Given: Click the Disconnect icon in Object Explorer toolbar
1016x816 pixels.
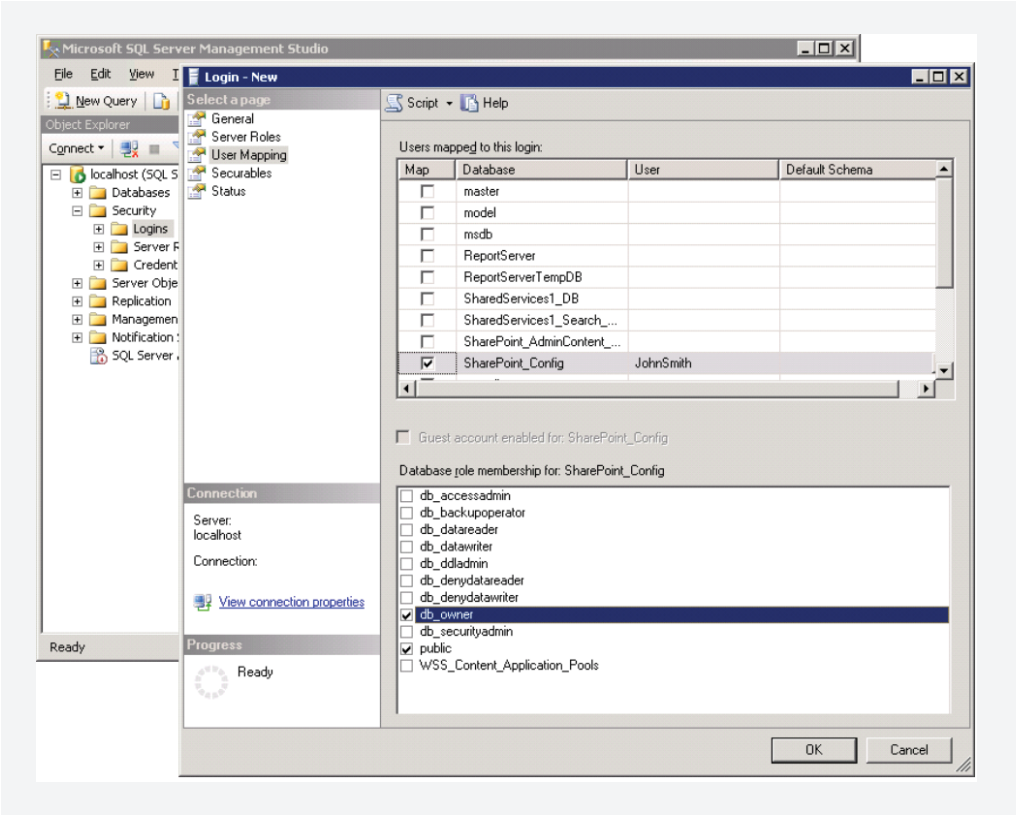Looking at the screenshot, I should click(130, 148).
